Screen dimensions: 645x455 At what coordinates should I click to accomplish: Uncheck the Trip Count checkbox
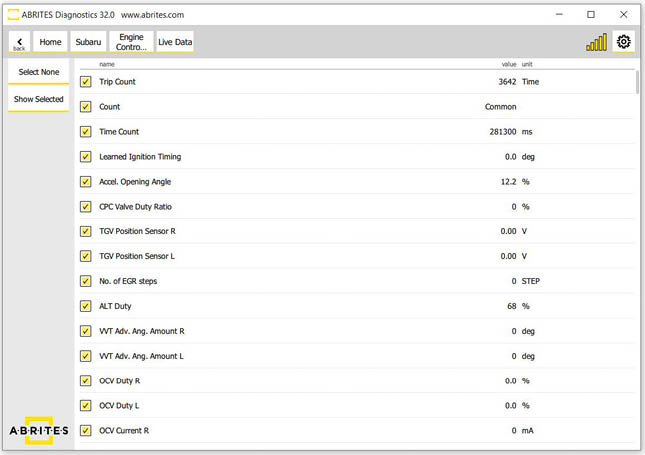click(x=86, y=82)
